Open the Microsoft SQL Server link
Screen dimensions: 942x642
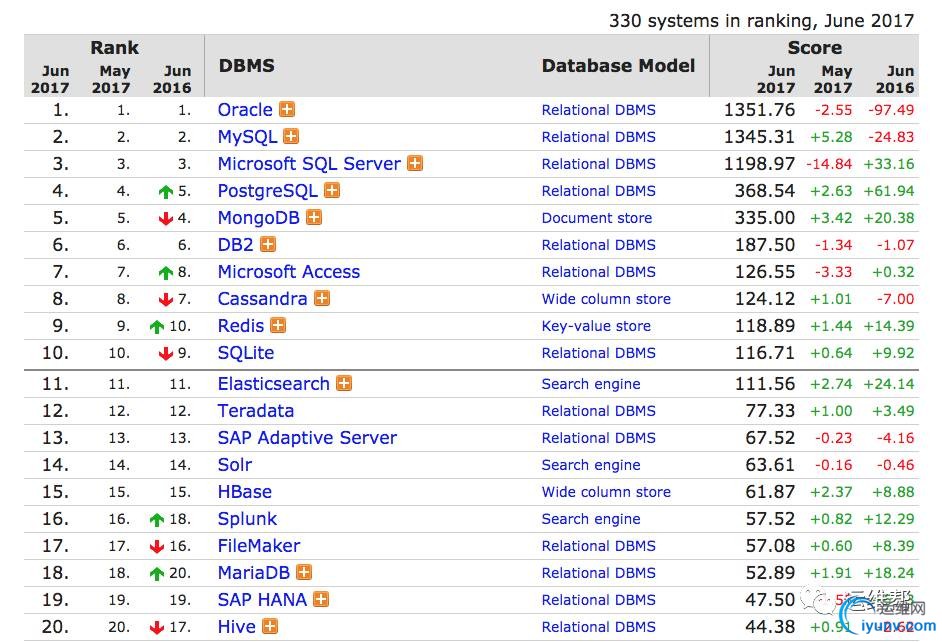(309, 164)
